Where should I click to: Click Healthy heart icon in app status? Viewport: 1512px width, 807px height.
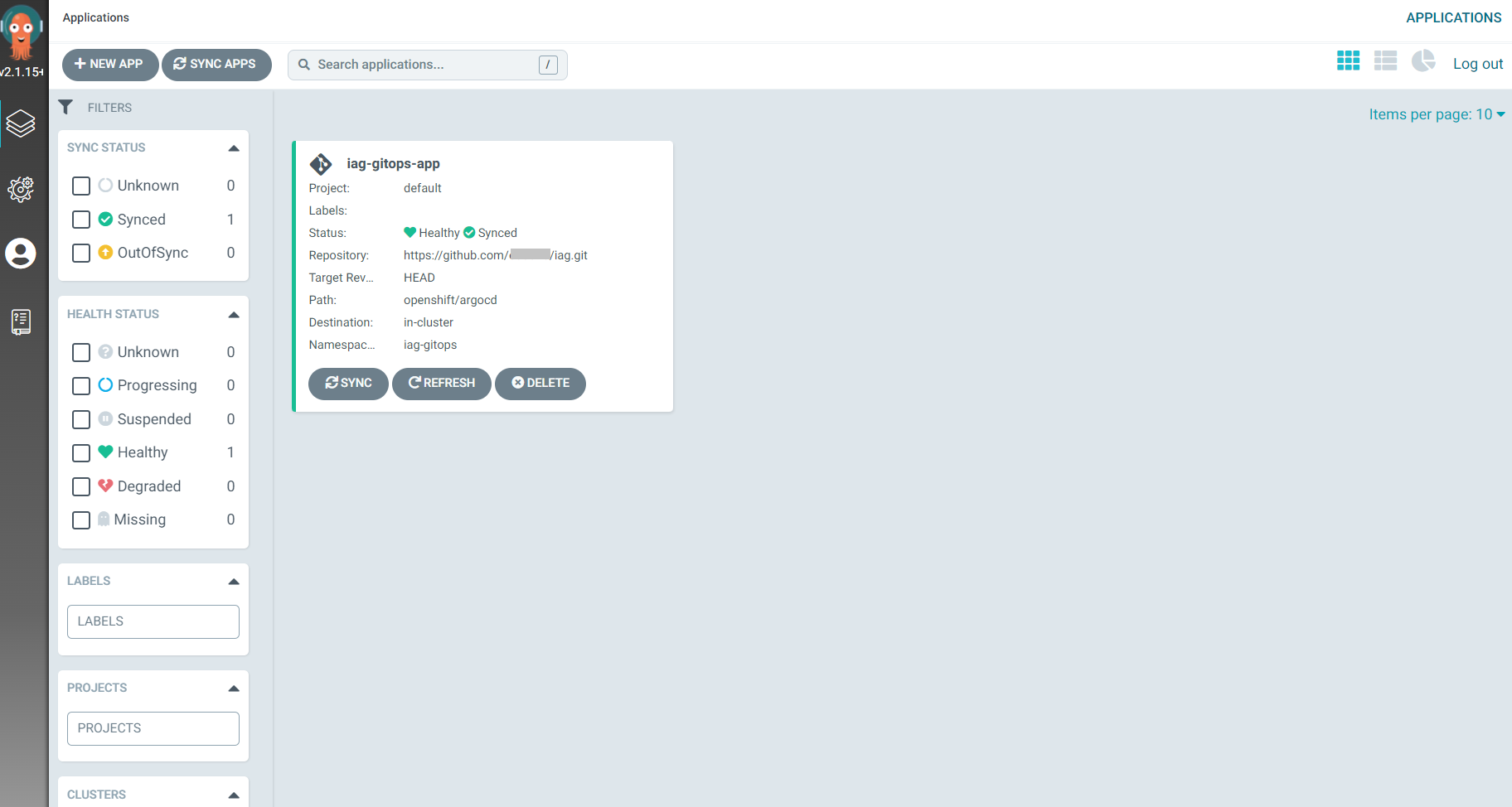[409, 232]
